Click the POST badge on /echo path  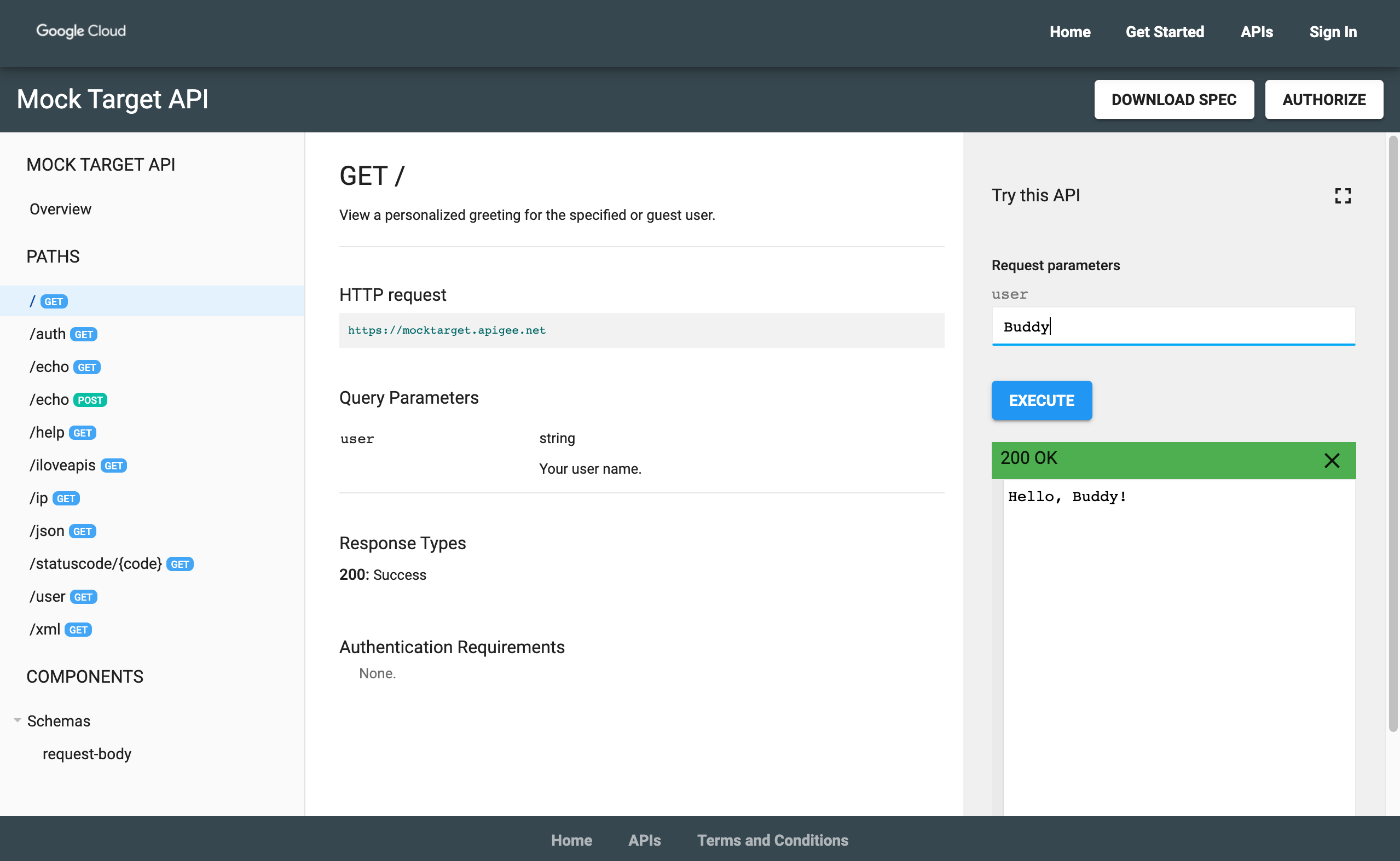point(90,399)
